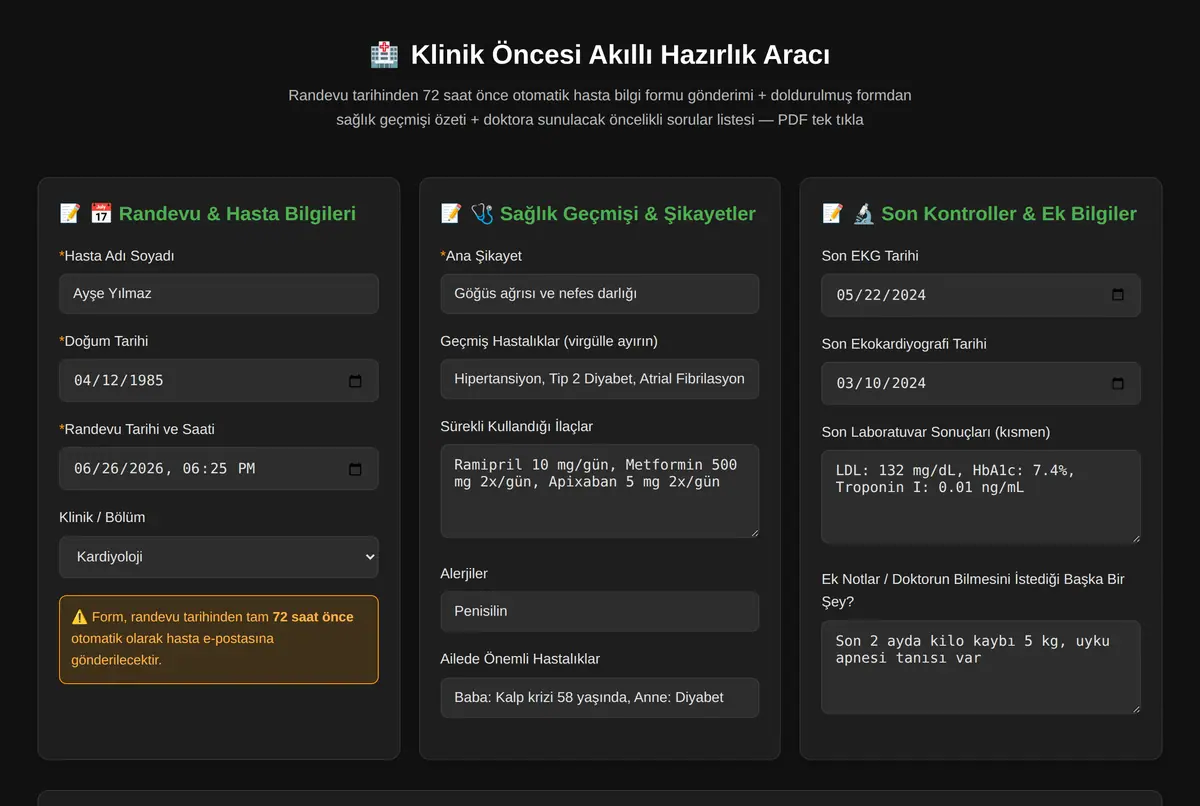
Task: Click memo emoji beside Son Kontroller & Ek Bilgiler
Action: click(833, 213)
